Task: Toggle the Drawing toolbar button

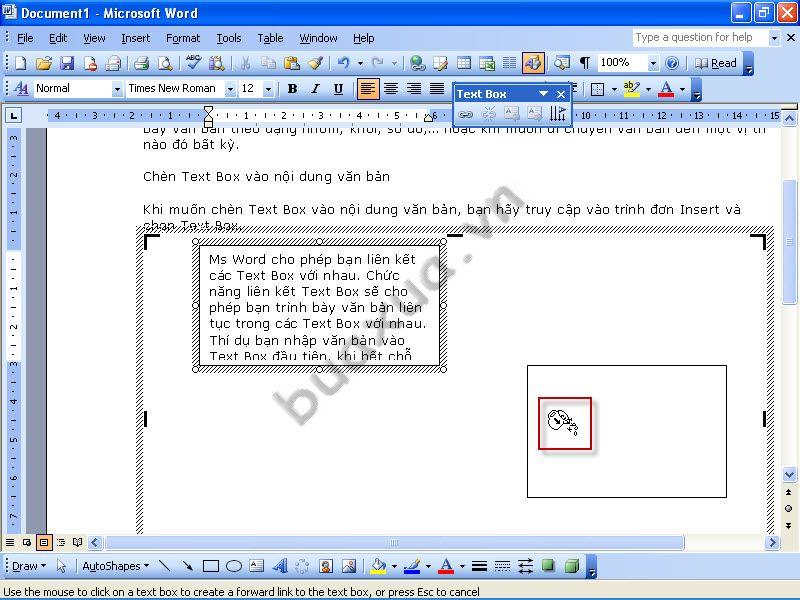Action: click(x=533, y=63)
